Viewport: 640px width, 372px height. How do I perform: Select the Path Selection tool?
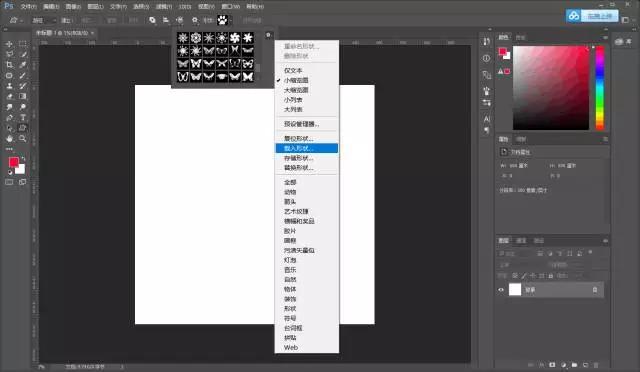point(9,129)
